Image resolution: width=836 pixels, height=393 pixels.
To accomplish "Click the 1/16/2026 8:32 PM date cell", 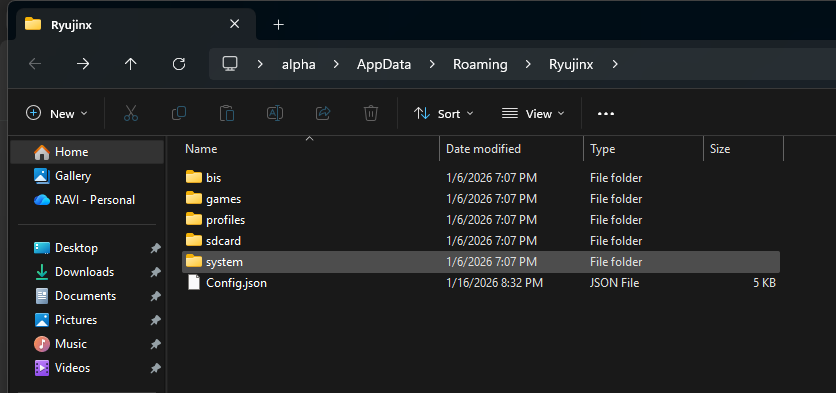I will pos(494,283).
